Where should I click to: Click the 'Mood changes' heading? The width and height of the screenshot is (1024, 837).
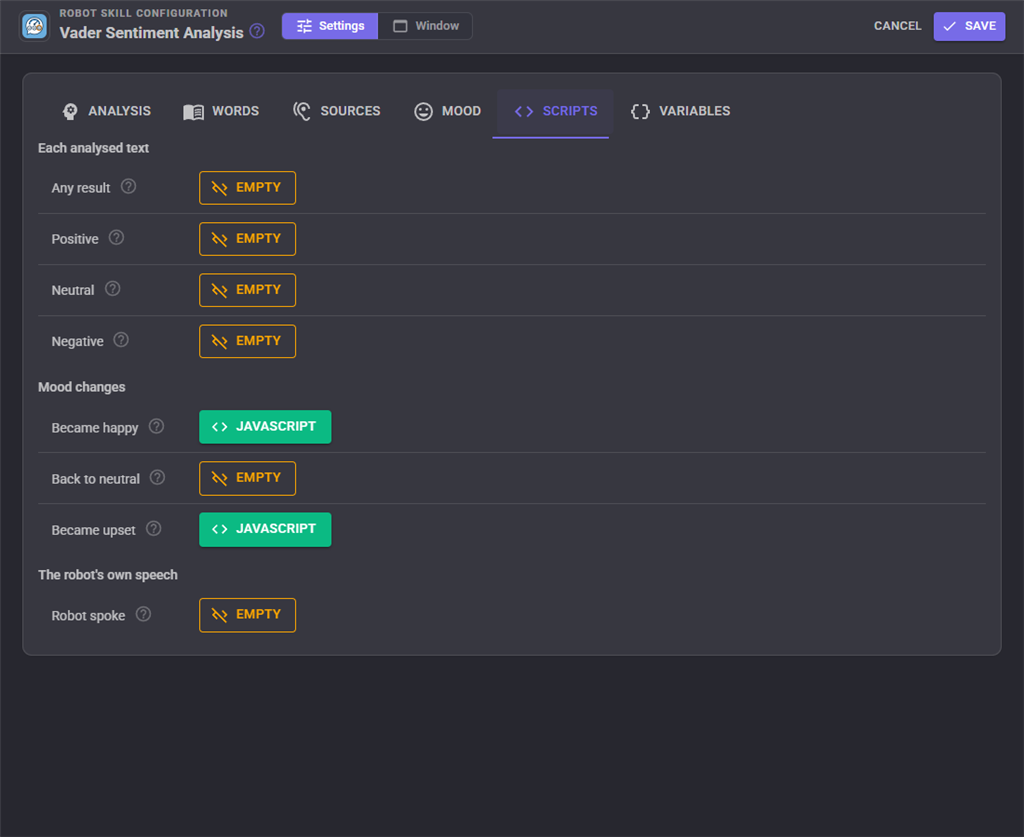pos(82,387)
